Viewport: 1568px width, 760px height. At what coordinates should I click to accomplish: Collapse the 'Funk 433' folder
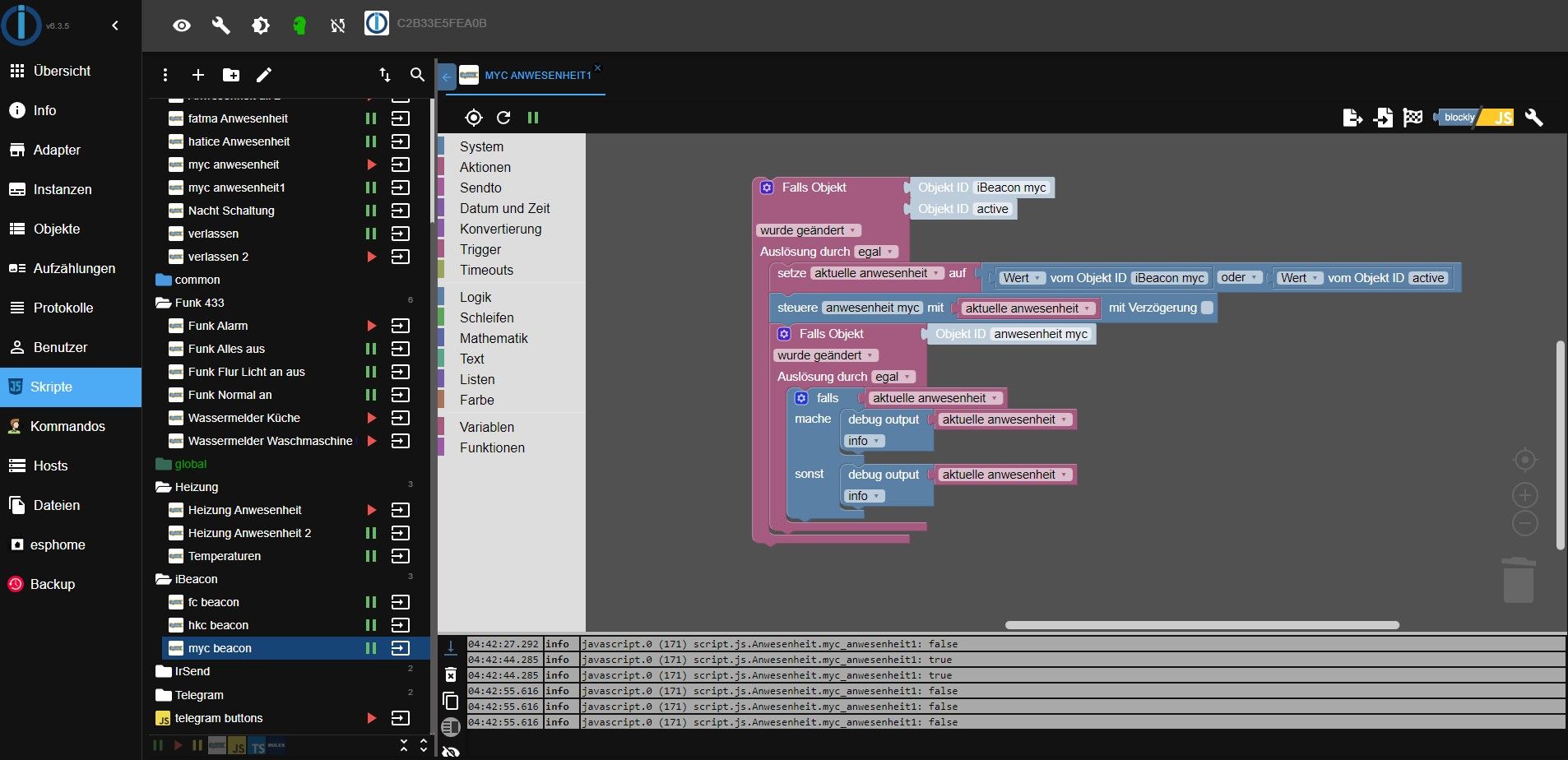[x=163, y=303]
